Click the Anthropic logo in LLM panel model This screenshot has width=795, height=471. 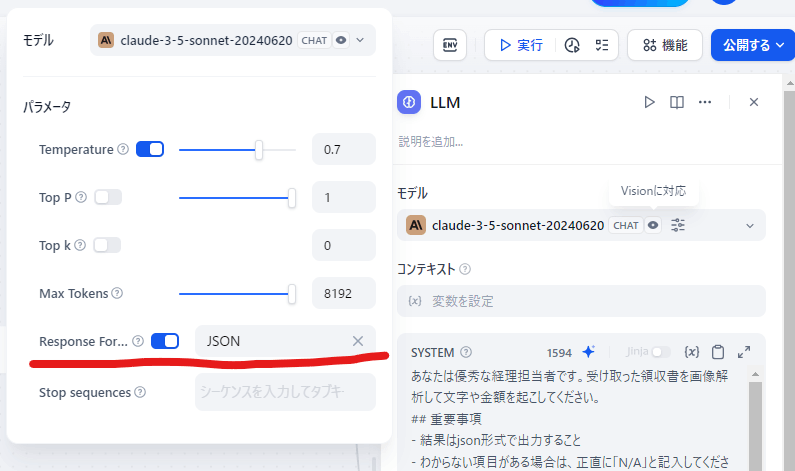[416, 225]
